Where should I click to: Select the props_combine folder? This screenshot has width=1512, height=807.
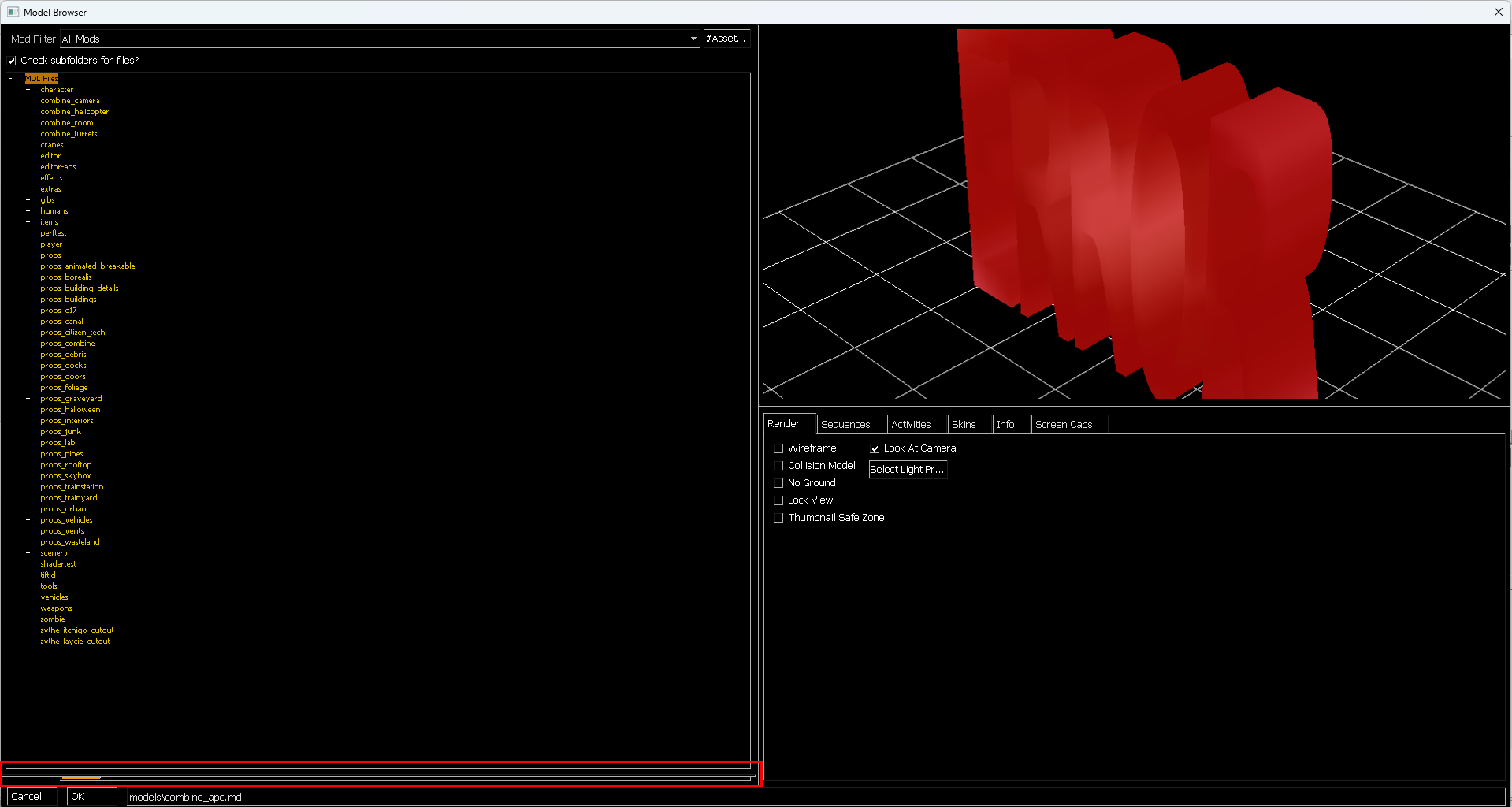tap(68, 344)
